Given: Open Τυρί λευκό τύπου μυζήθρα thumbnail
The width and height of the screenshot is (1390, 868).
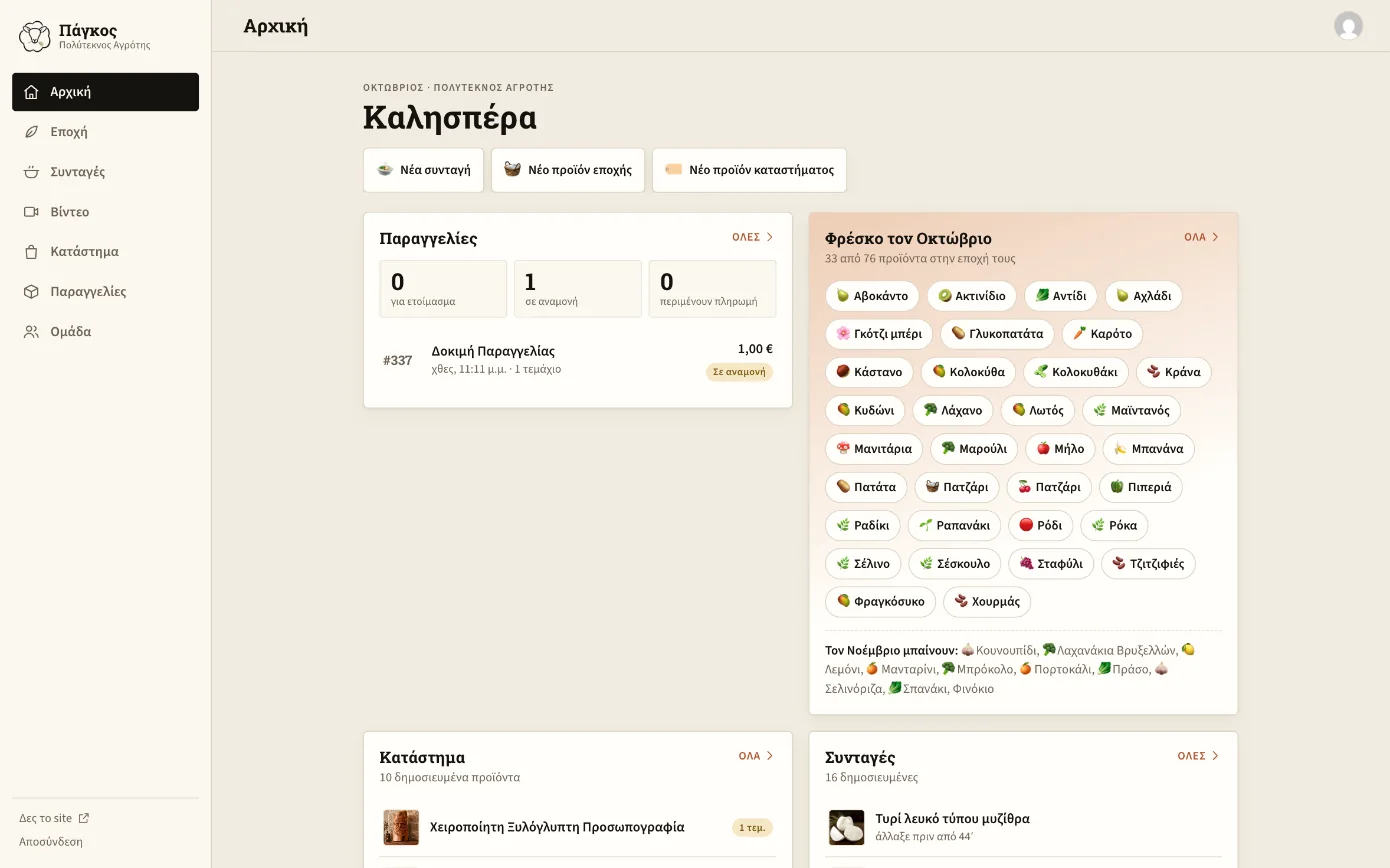Looking at the screenshot, I should click(847, 828).
